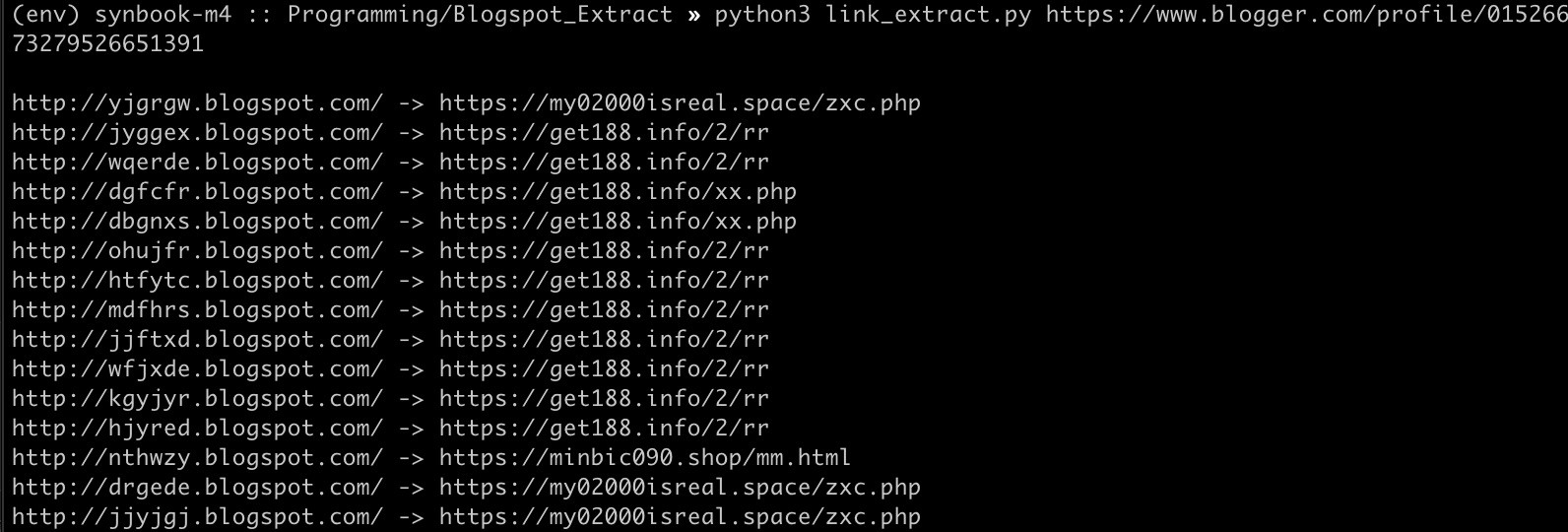Viewport: 1568px width, 532px height.
Task: Click the htfytc.blogspot.com address
Action: pos(198,281)
